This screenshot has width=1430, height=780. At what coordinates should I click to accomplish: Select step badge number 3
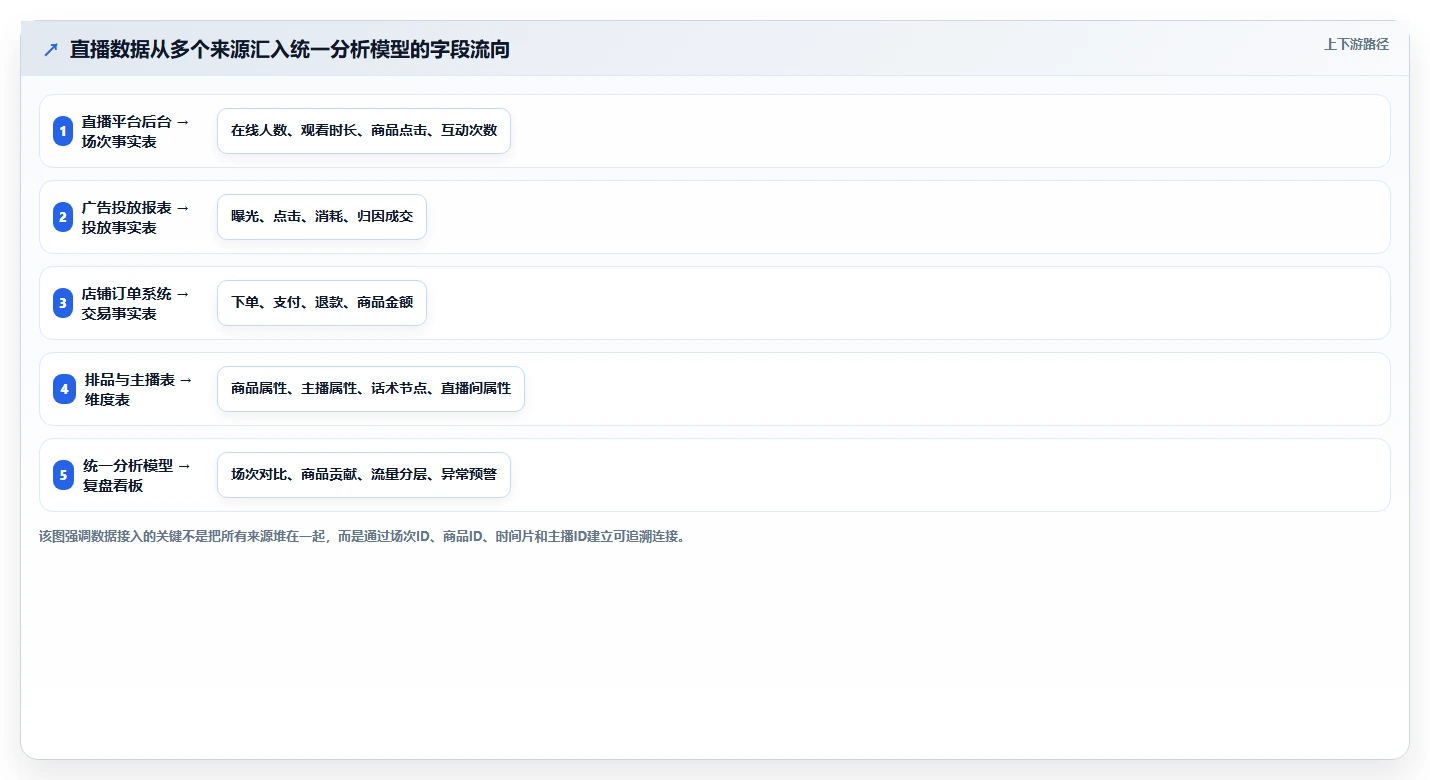tap(63, 303)
